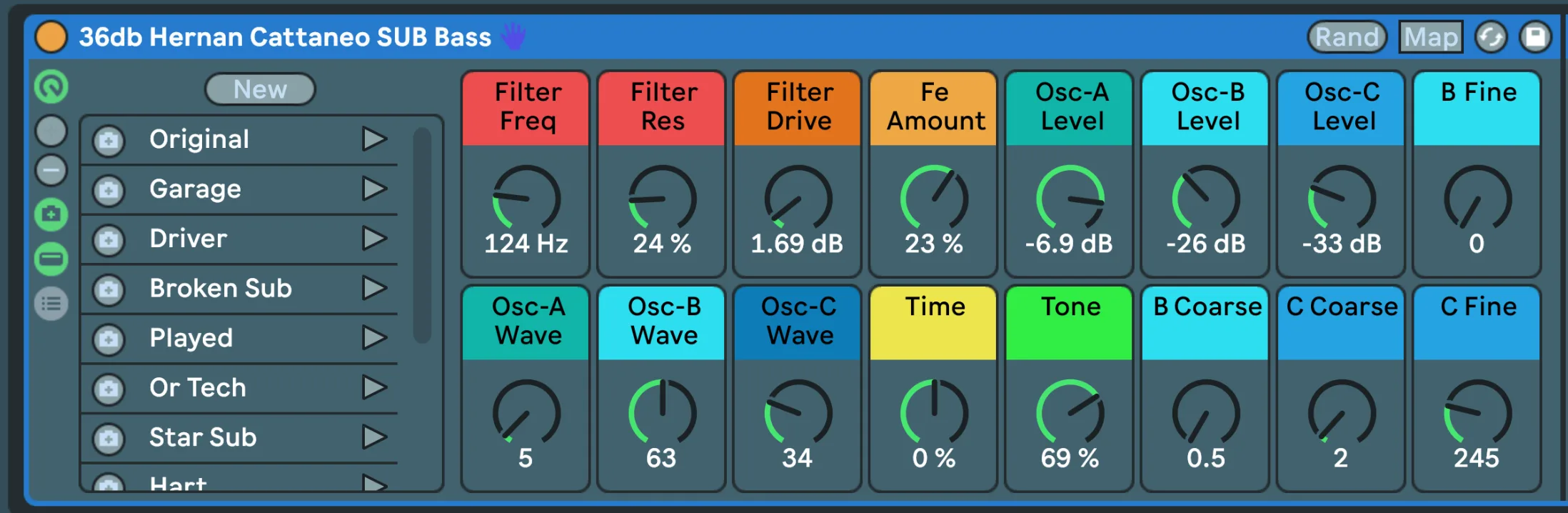Image resolution: width=1568 pixels, height=513 pixels.
Task: Select the Star Sub variation name
Action: [203, 437]
